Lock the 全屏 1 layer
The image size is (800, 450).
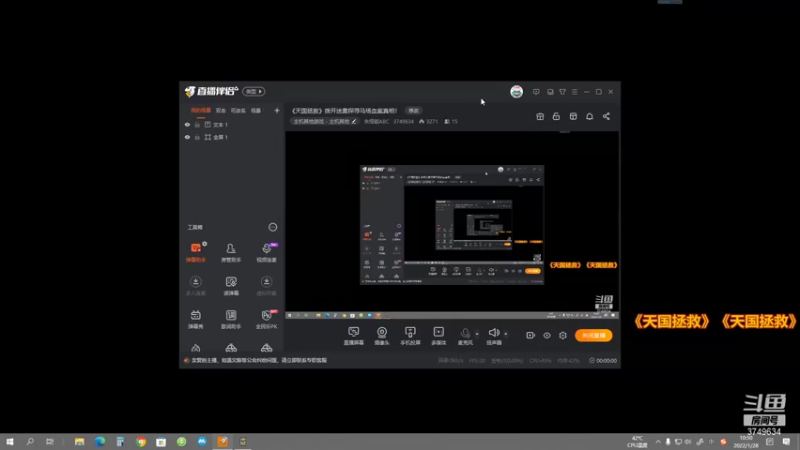197,137
